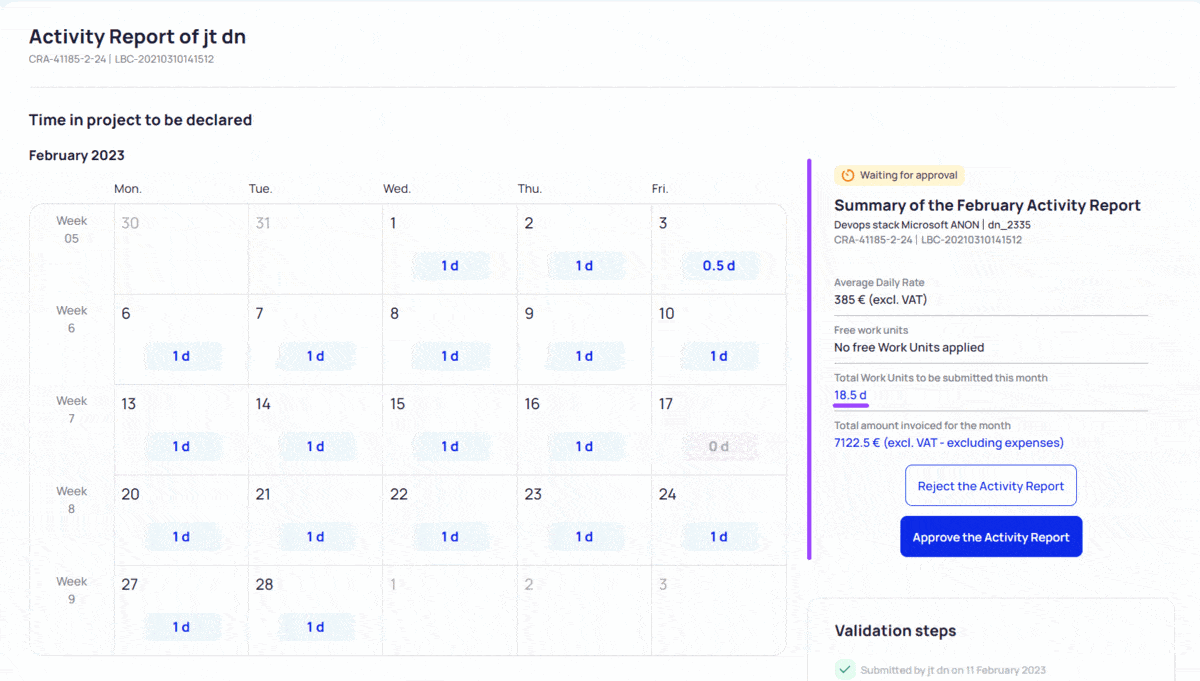Viewport: 1200px width, 681px height.
Task: Click the 18.5 d total work units value
Action: (851, 395)
